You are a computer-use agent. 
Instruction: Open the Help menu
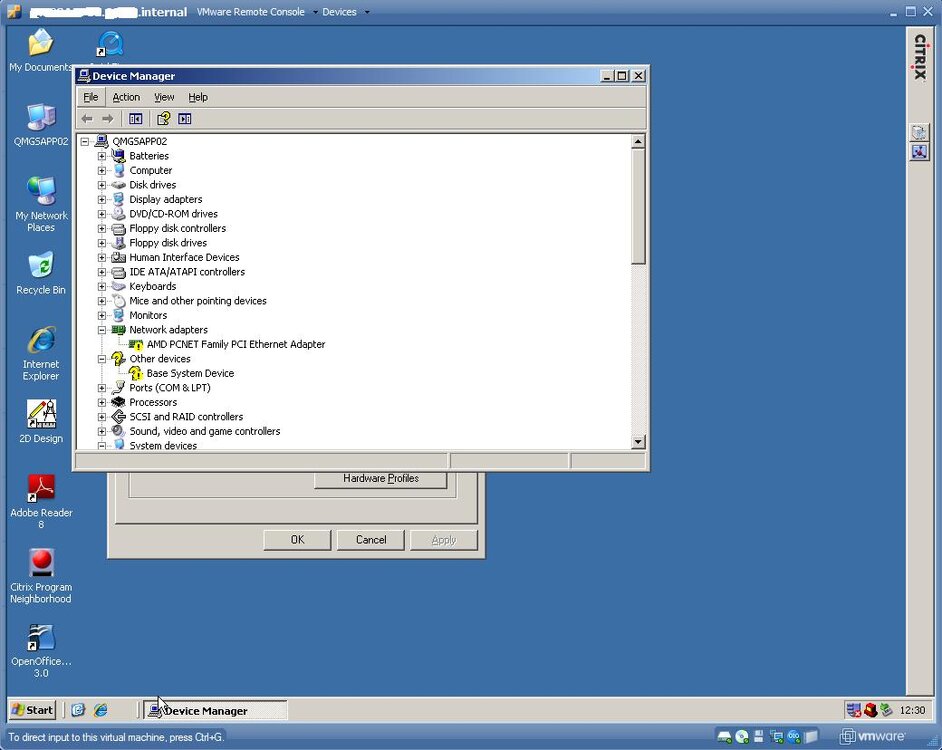(198, 97)
